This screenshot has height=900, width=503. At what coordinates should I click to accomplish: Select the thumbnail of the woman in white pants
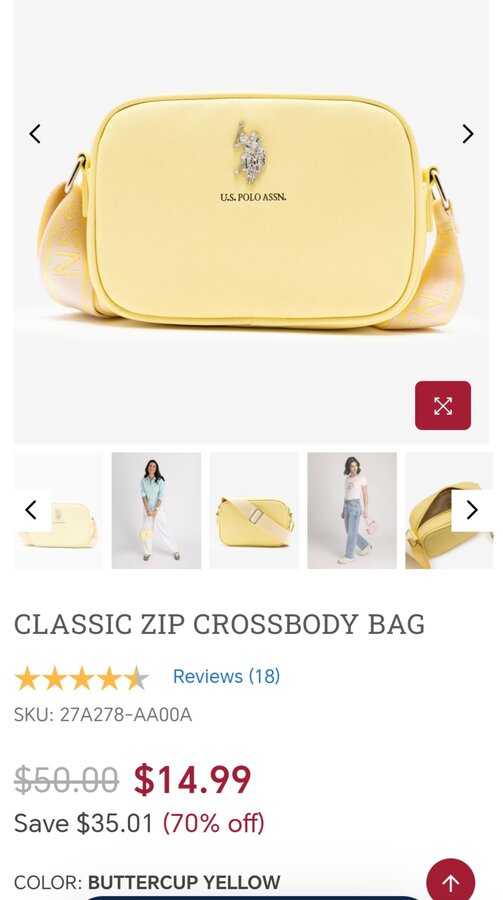[x=156, y=511]
